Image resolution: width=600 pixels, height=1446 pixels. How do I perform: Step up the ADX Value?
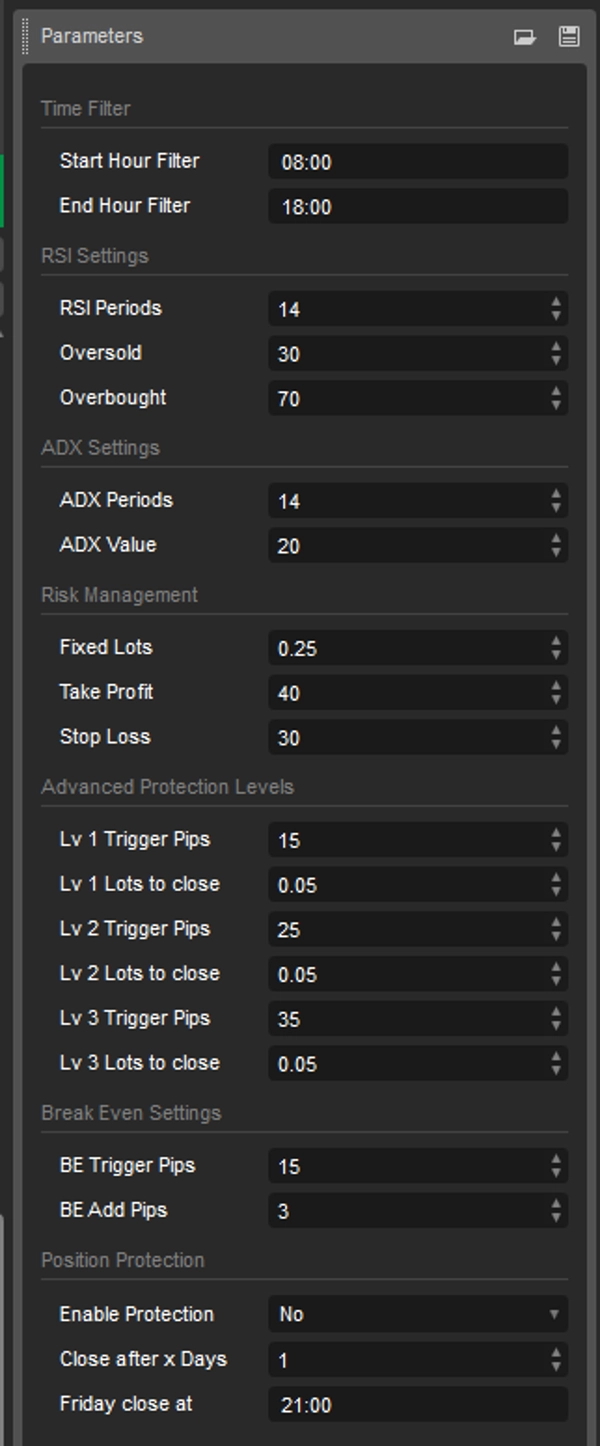pyautogui.click(x=557, y=539)
